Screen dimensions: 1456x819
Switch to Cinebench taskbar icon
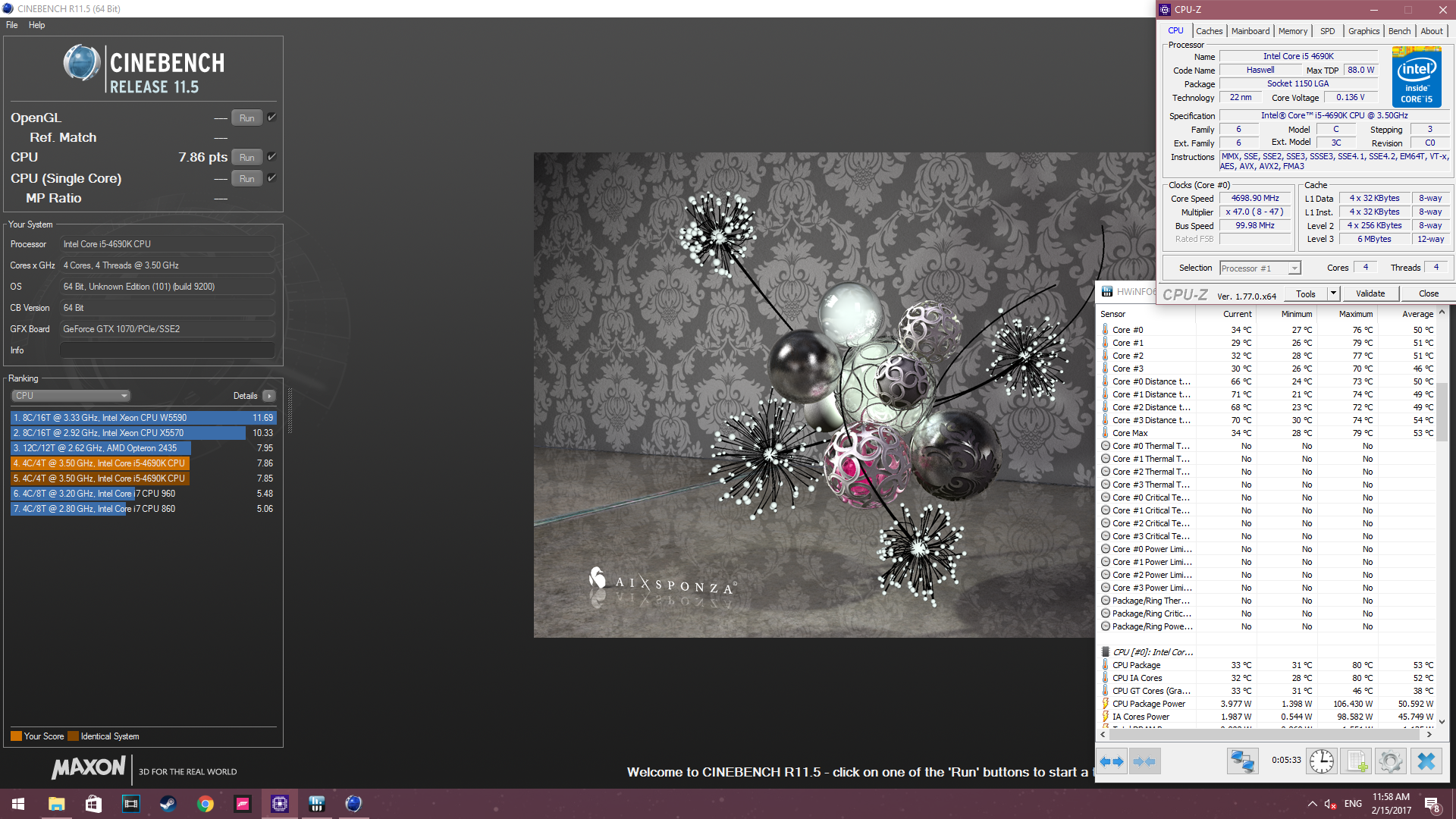(x=353, y=804)
